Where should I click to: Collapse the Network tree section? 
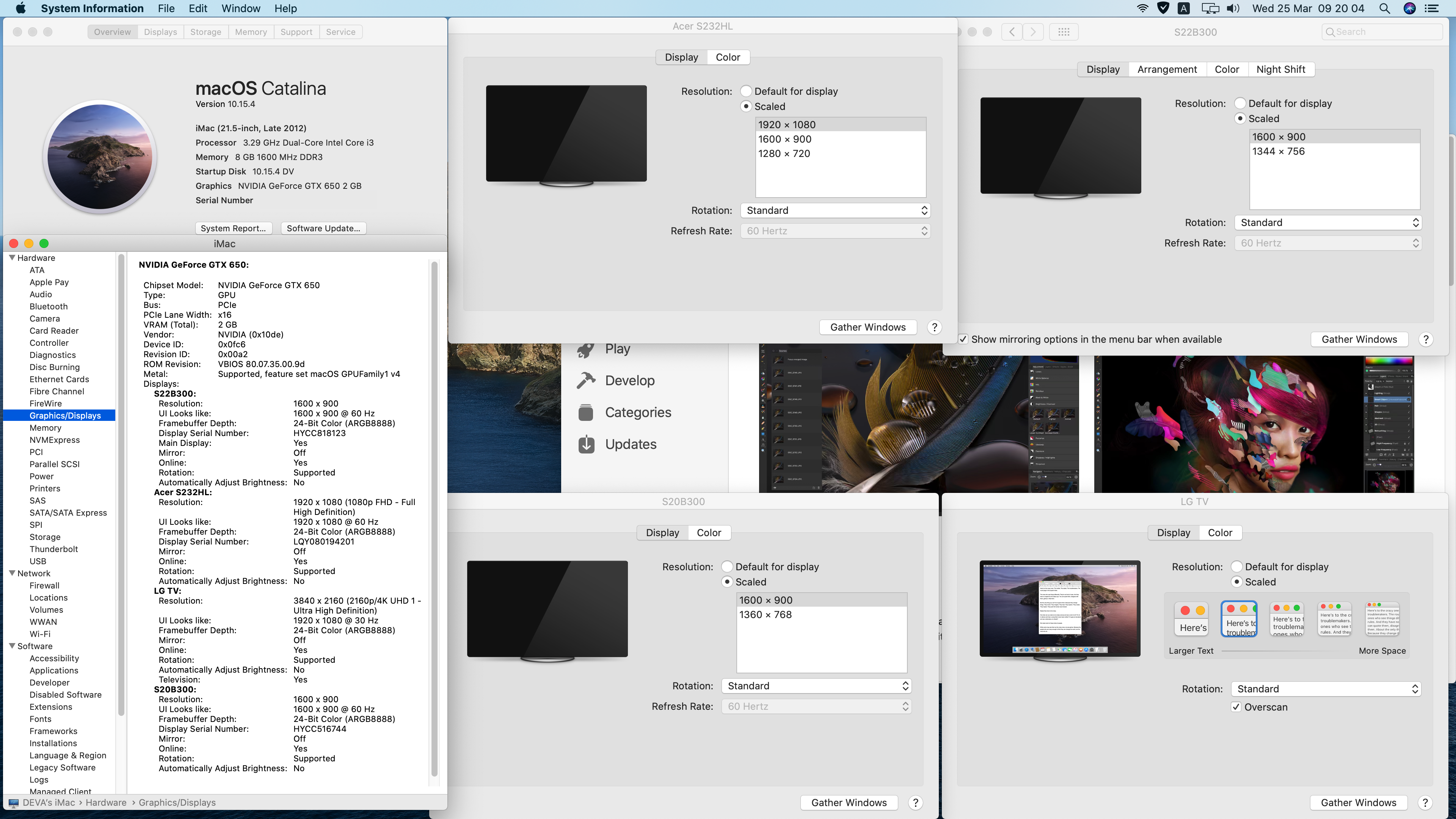point(12,573)
